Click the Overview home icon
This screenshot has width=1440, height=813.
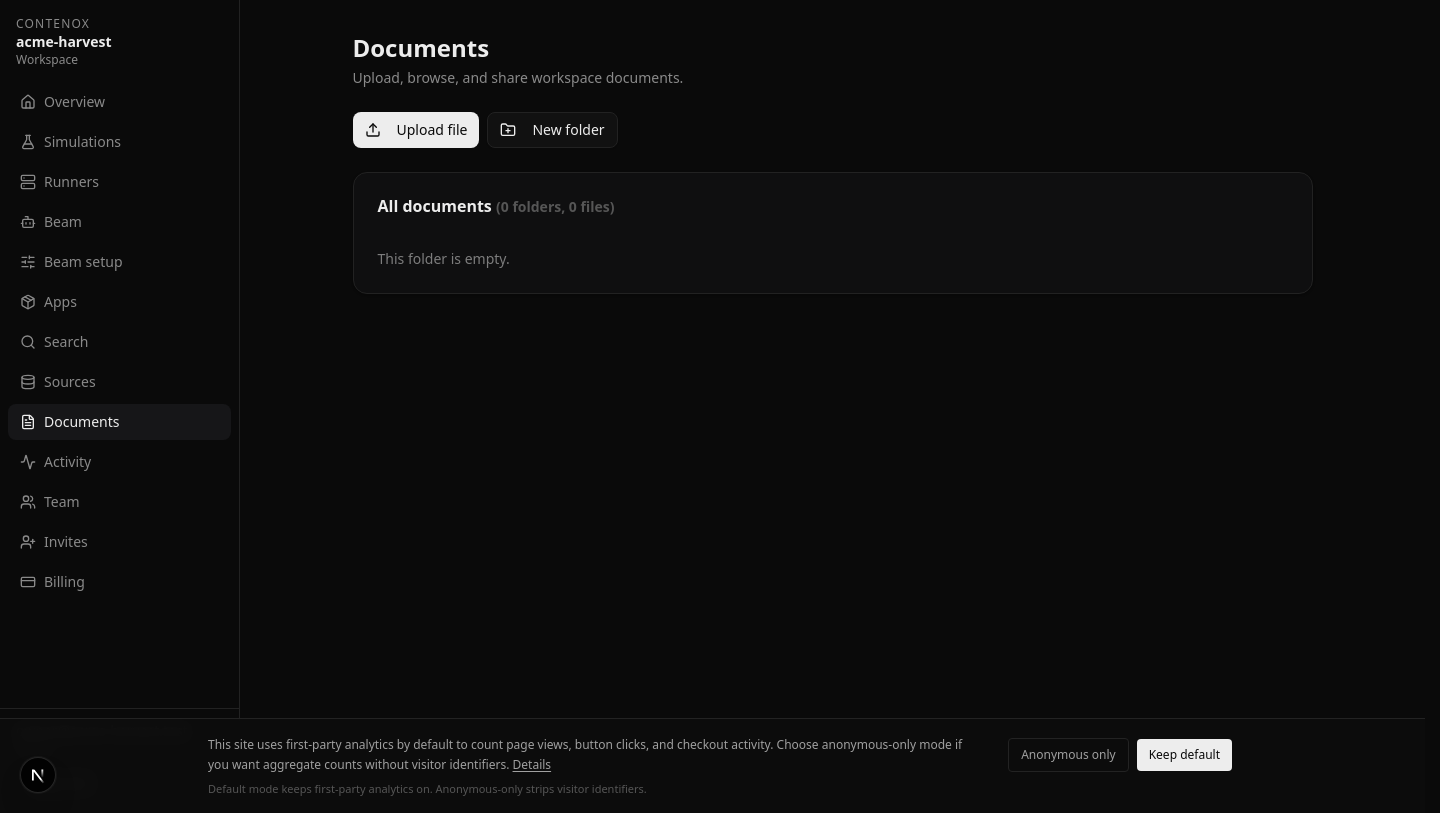(28, 102)
